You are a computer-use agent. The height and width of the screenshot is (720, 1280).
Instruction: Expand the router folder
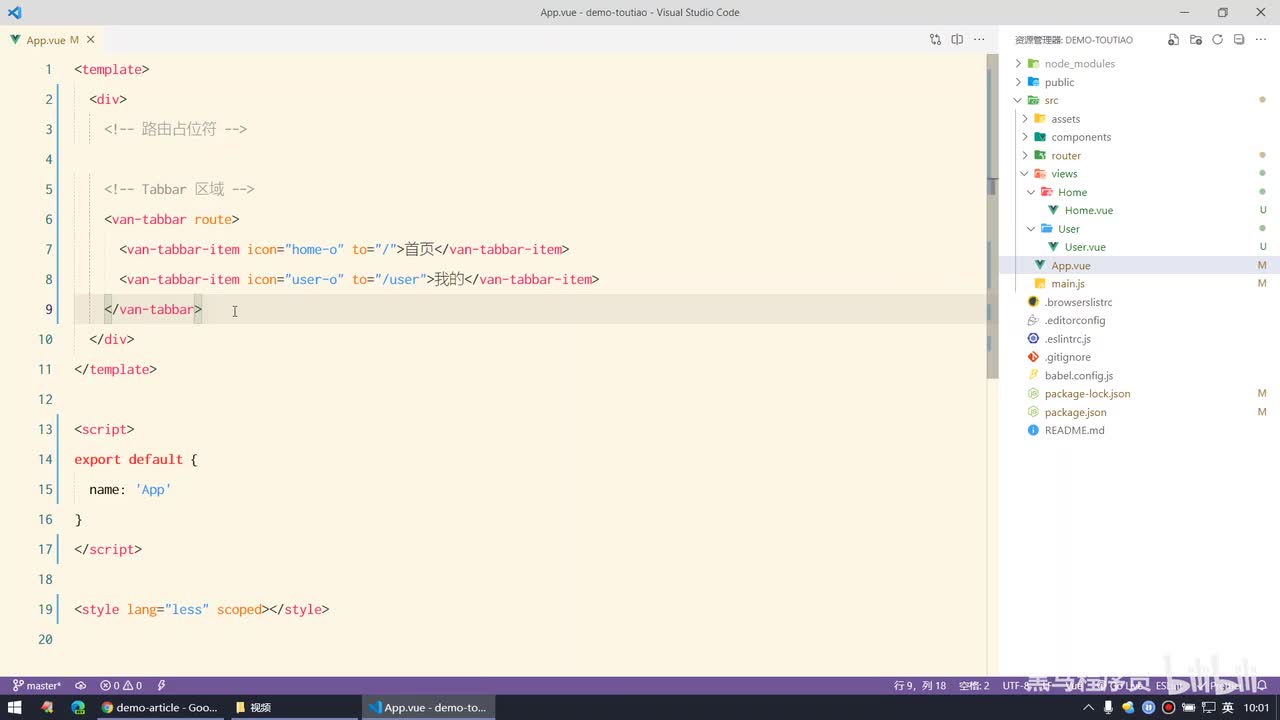pos(1025,155)
